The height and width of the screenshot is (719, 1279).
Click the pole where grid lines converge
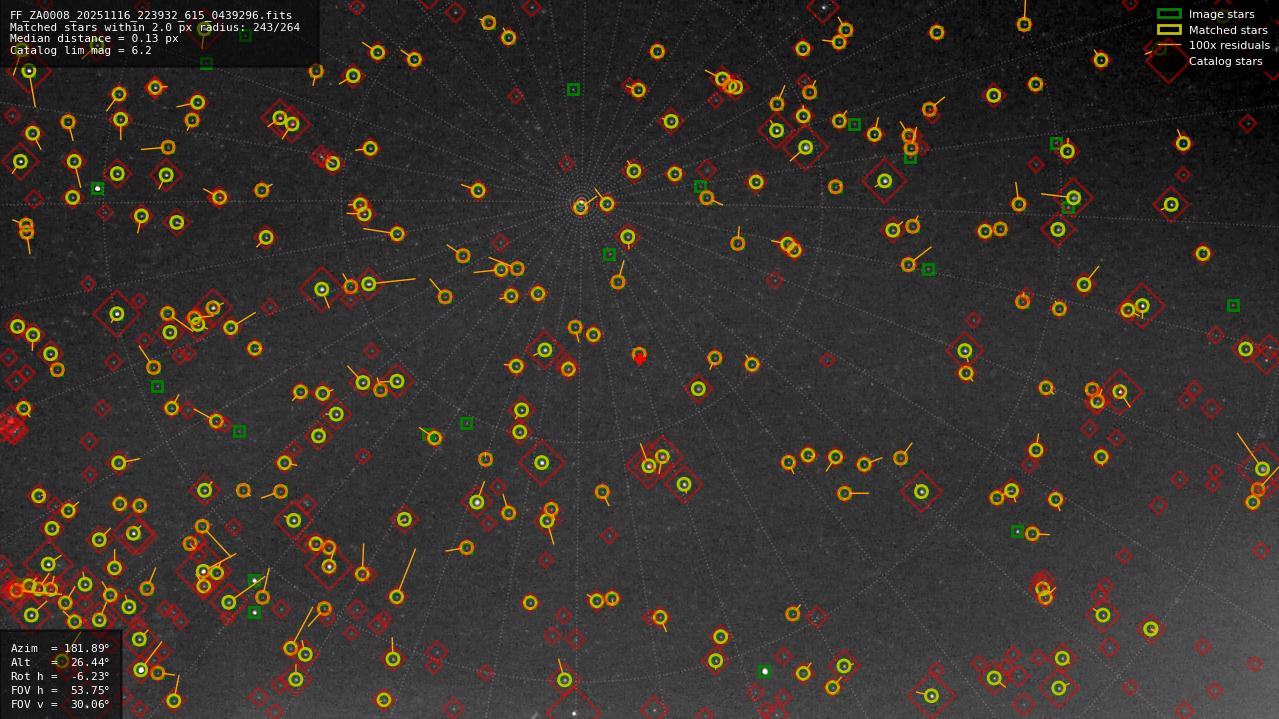tap(580, 206)
